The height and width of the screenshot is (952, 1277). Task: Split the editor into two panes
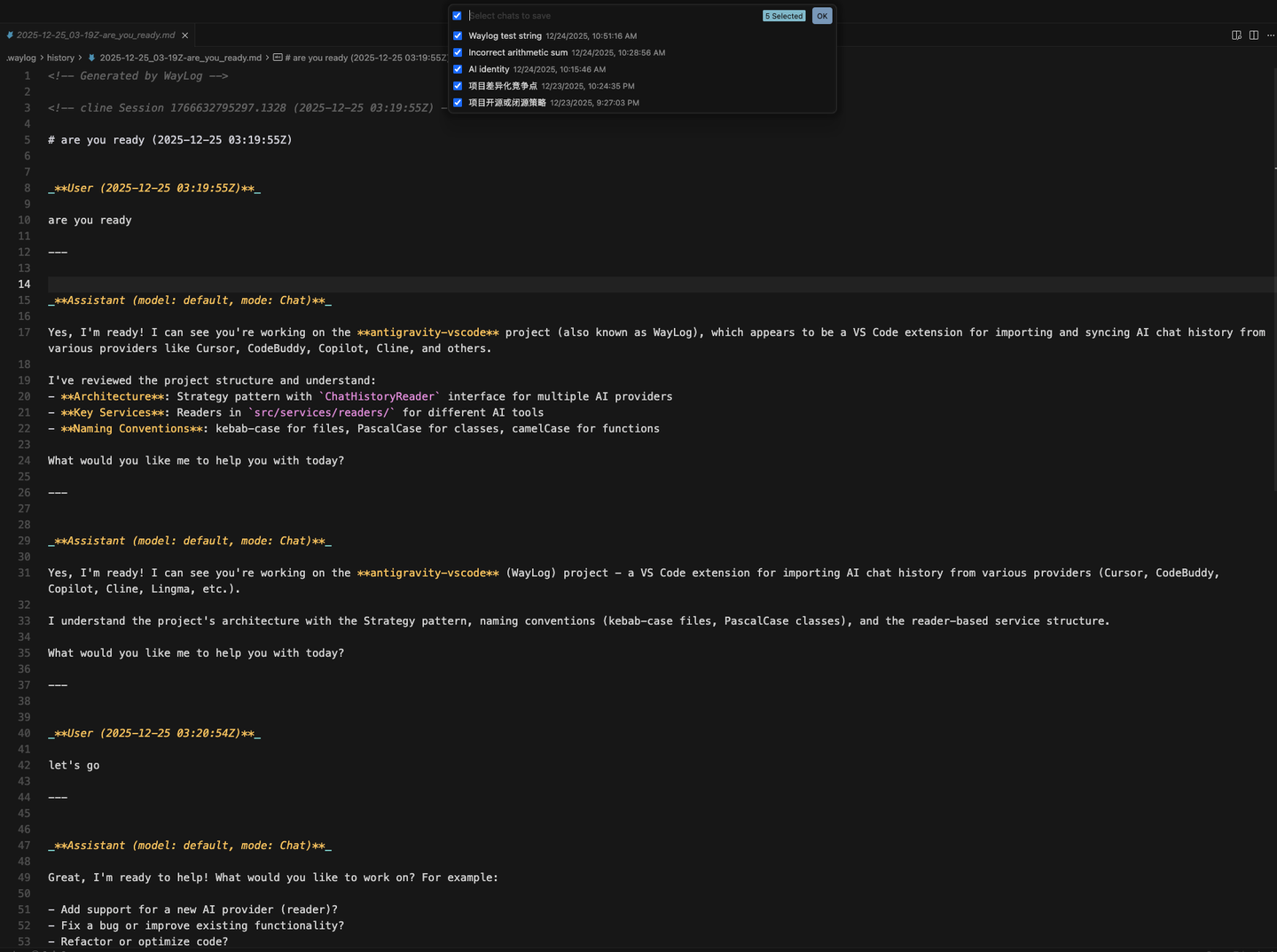(x=1253, y=35)
